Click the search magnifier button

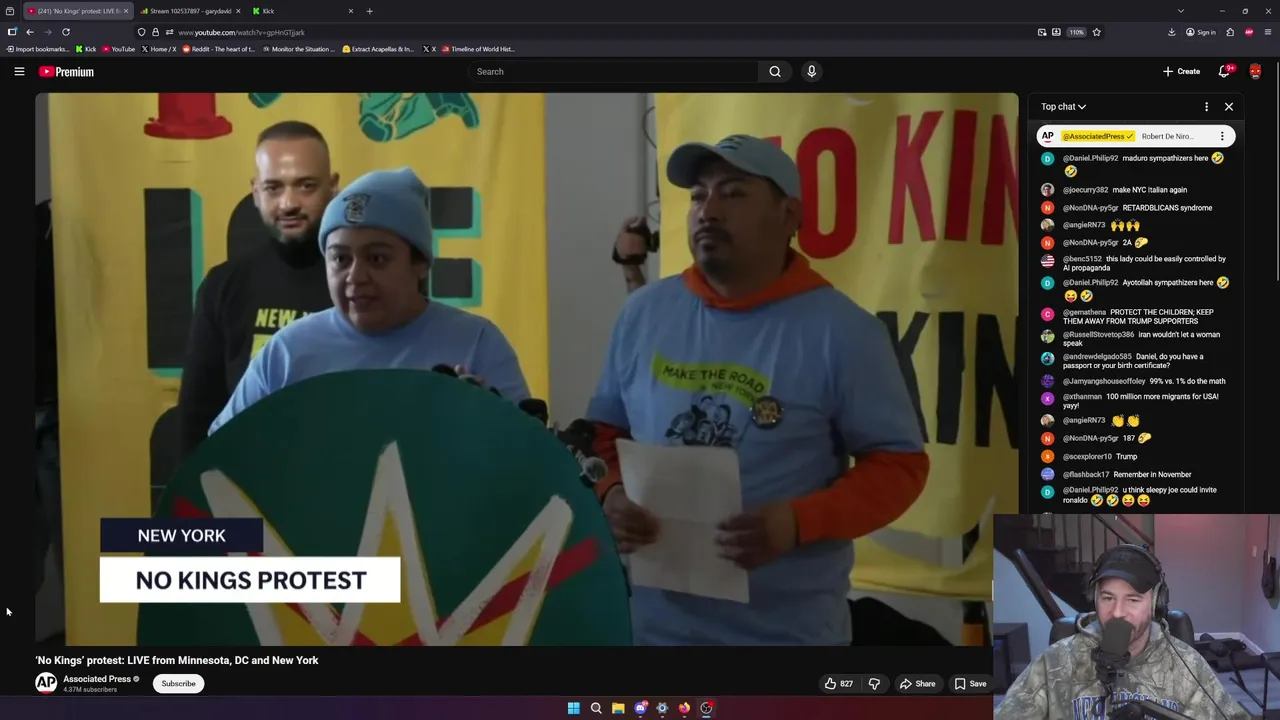(775, 71)
